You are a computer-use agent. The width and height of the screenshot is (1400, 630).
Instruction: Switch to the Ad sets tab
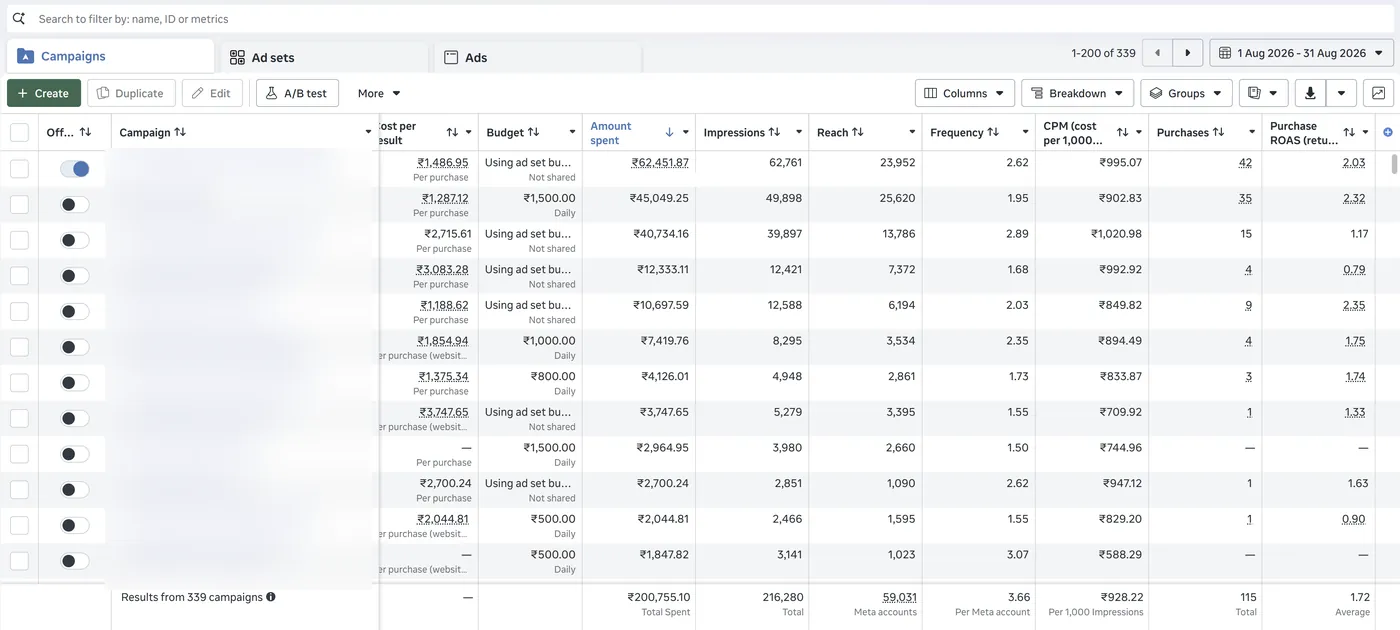click(324, 57)
